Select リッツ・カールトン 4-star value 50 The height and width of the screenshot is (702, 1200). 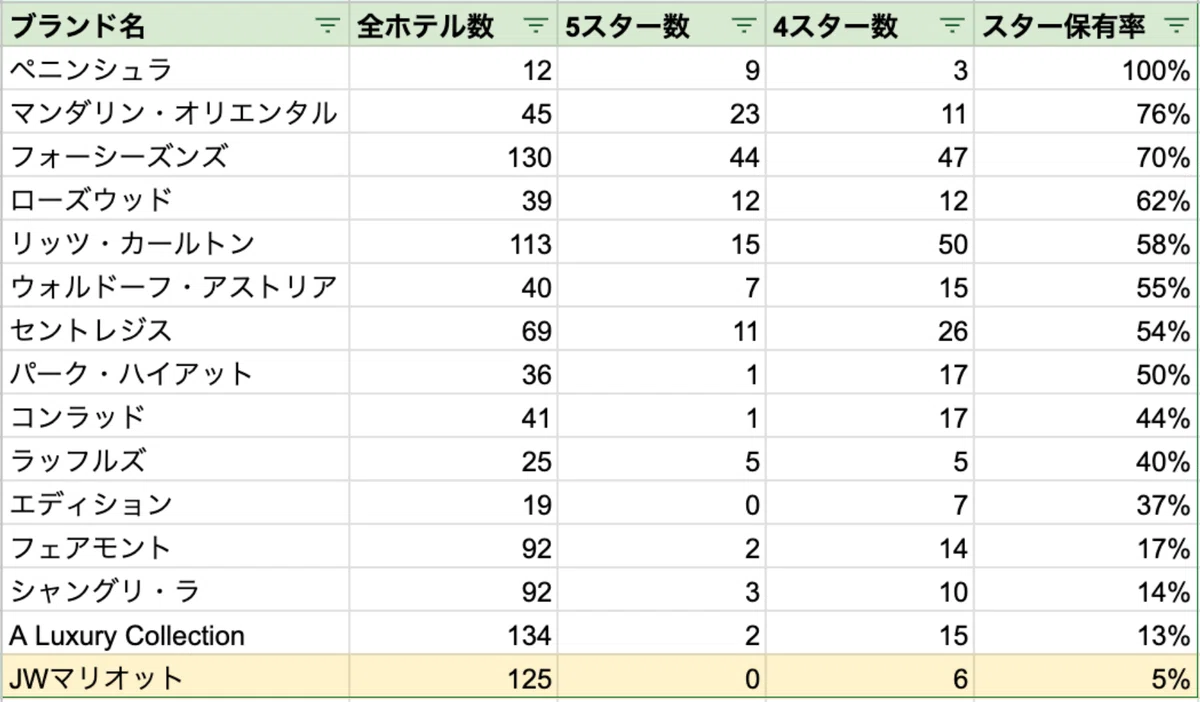[869, 244]
